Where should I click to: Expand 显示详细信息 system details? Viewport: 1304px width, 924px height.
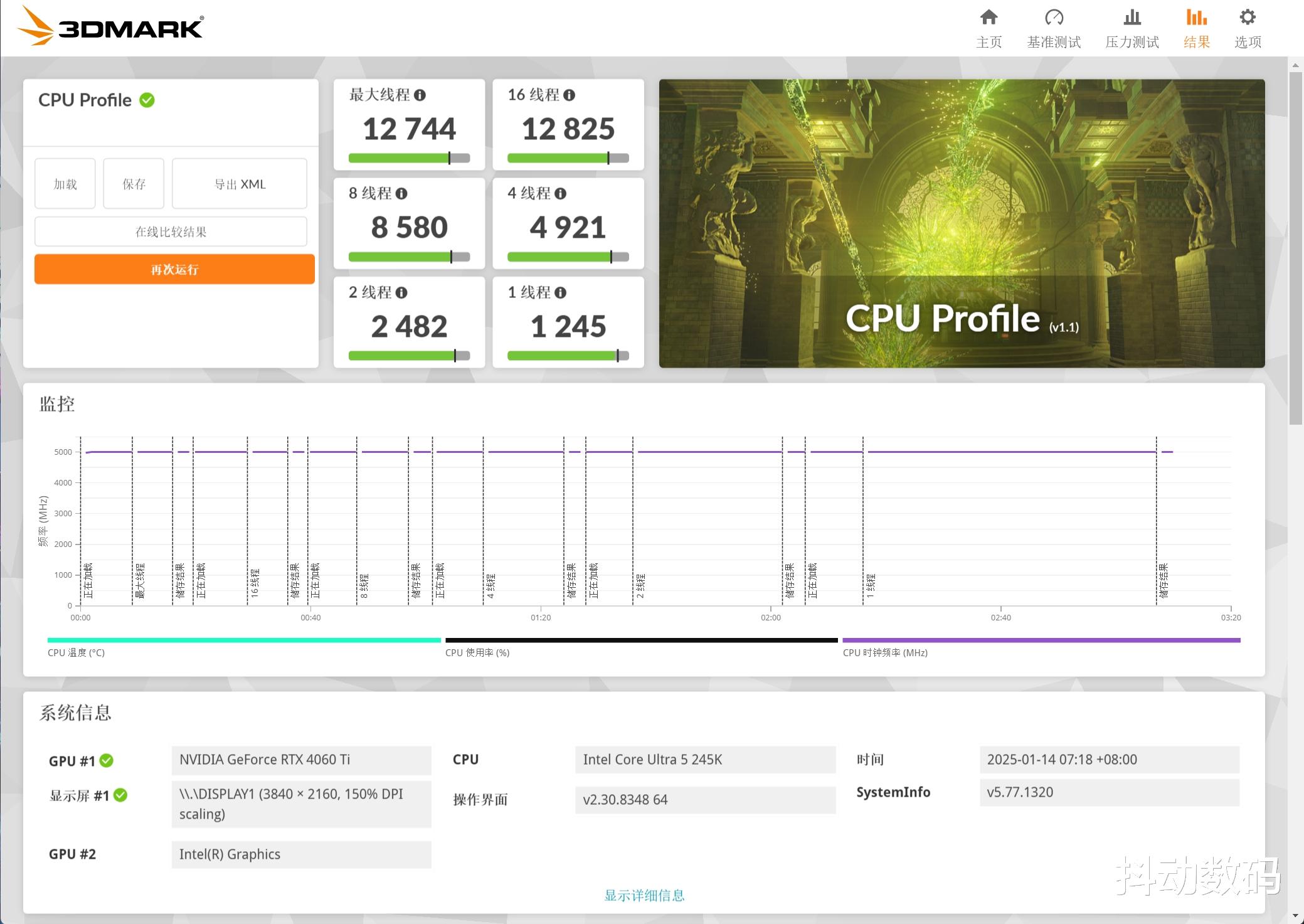coord(644,895)
